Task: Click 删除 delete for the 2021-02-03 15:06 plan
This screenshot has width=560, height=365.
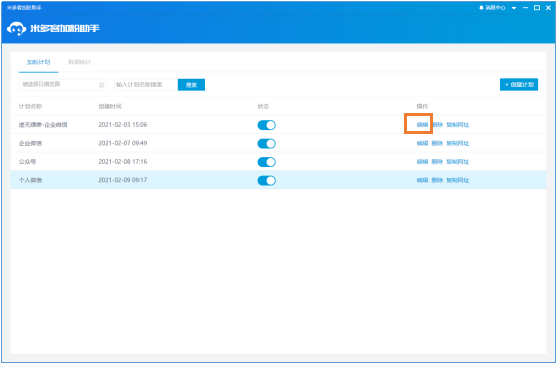Action: (437, 125)
